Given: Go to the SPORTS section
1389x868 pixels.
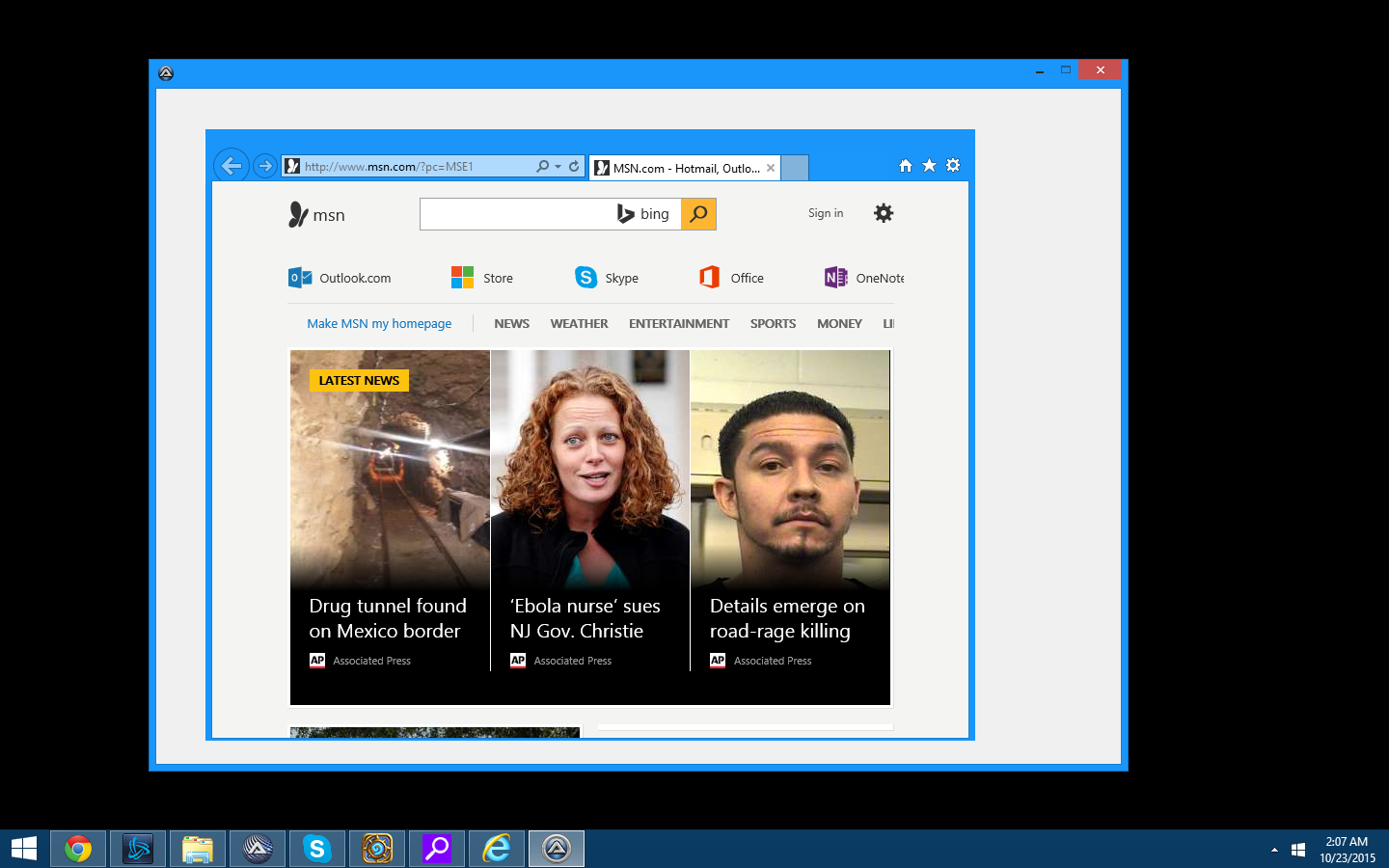Looking at the screenshot, I should pos(773,324).
